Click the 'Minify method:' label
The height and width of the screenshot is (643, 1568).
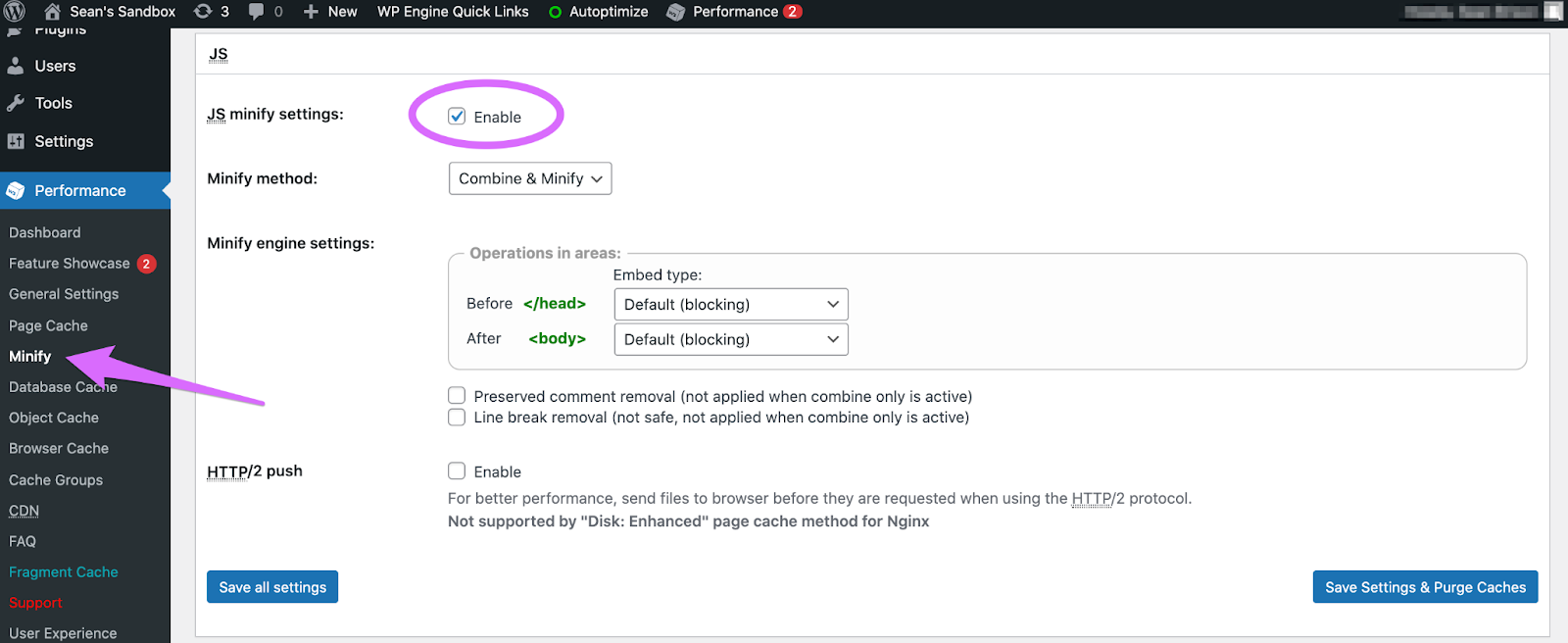[x=263, y=178]
